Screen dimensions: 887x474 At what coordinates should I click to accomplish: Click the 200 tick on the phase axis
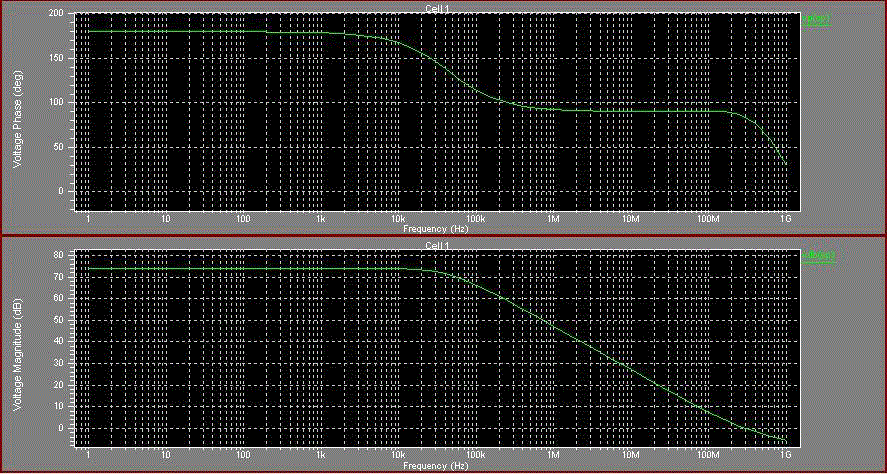tap(56, 15)
